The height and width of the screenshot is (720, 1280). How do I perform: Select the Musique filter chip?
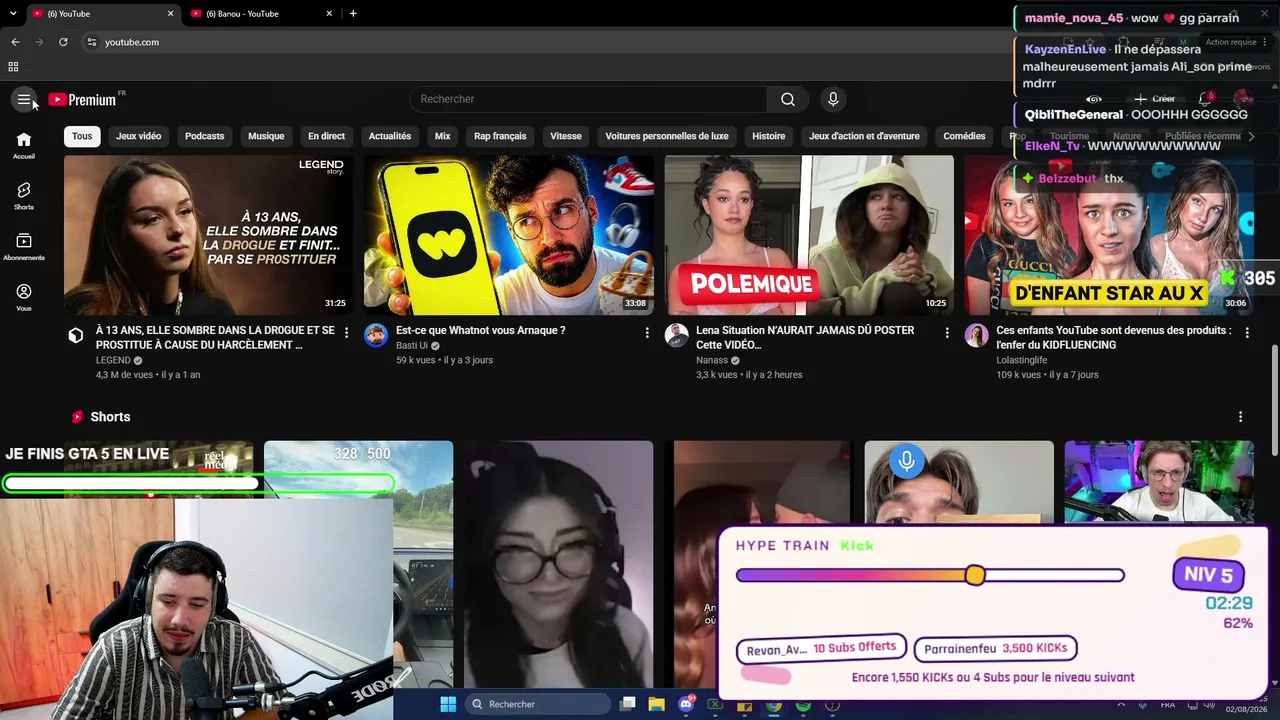(x=266, y=136)
